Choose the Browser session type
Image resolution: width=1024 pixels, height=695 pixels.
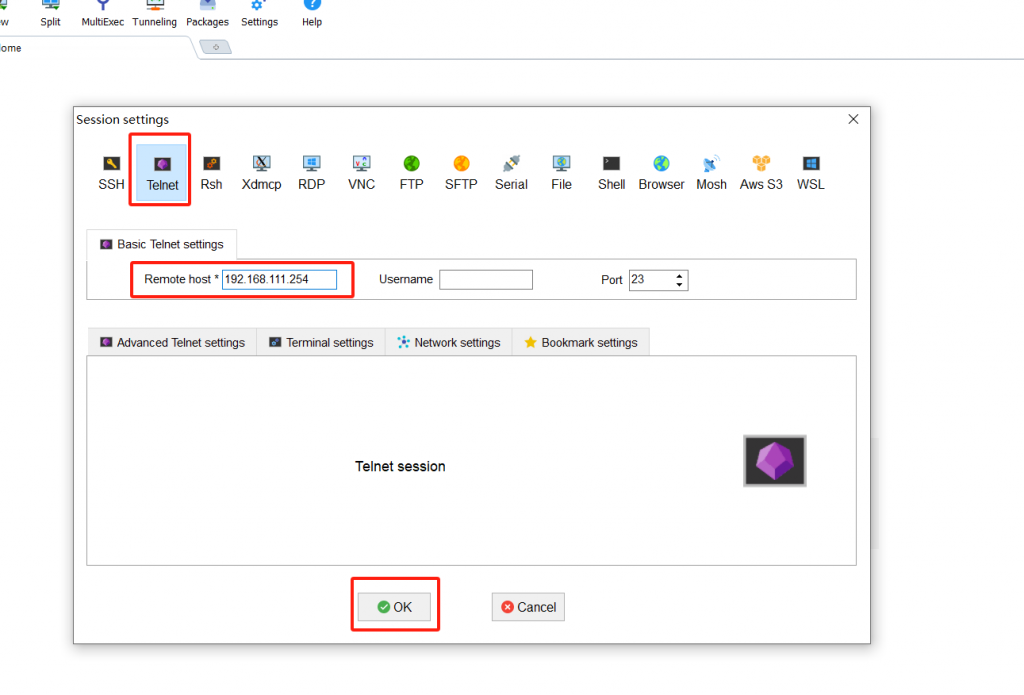click(x=662, y=173)
